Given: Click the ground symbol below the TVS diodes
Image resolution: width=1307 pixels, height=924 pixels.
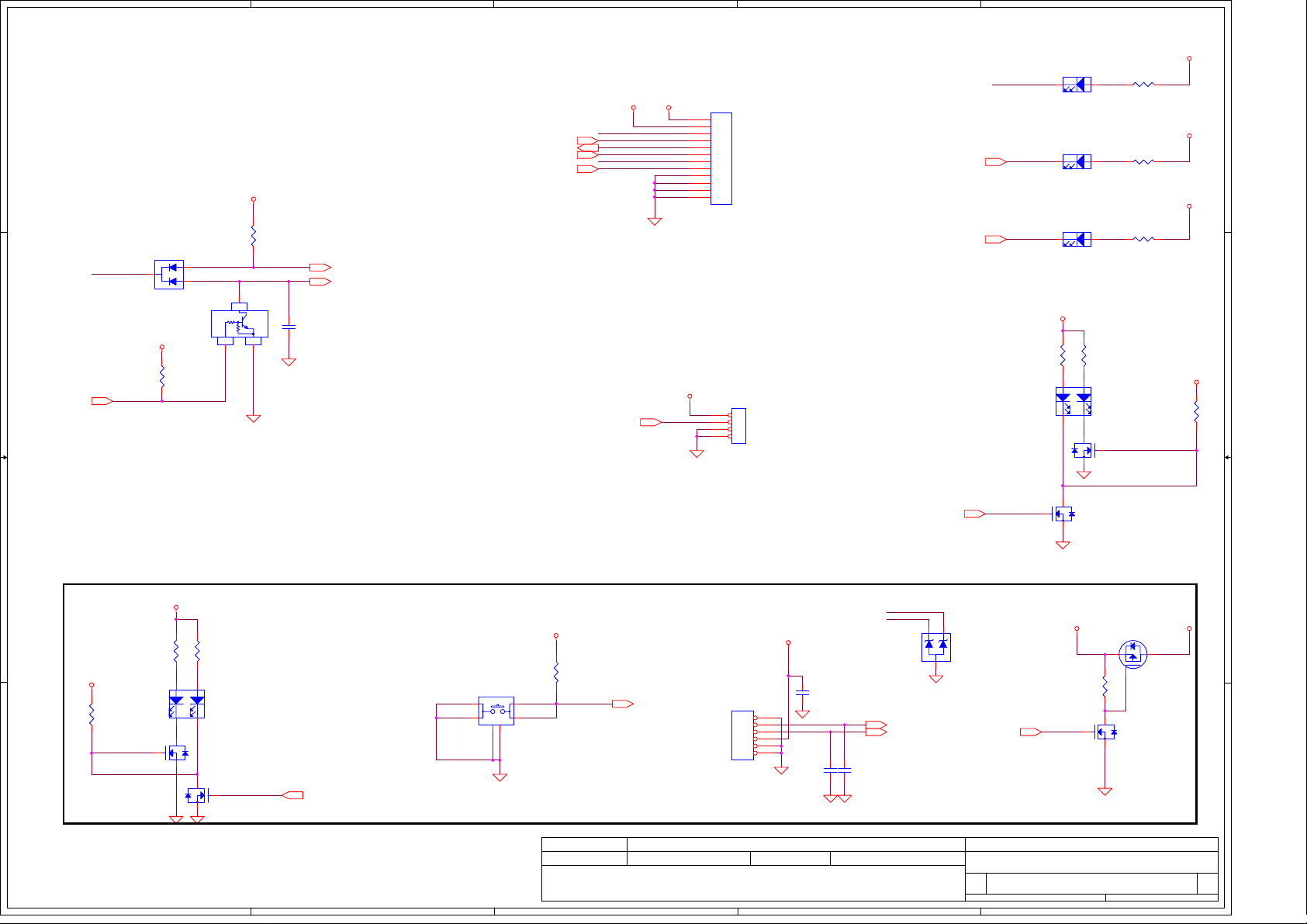Looking at the screenshot, I should point(936,679).
